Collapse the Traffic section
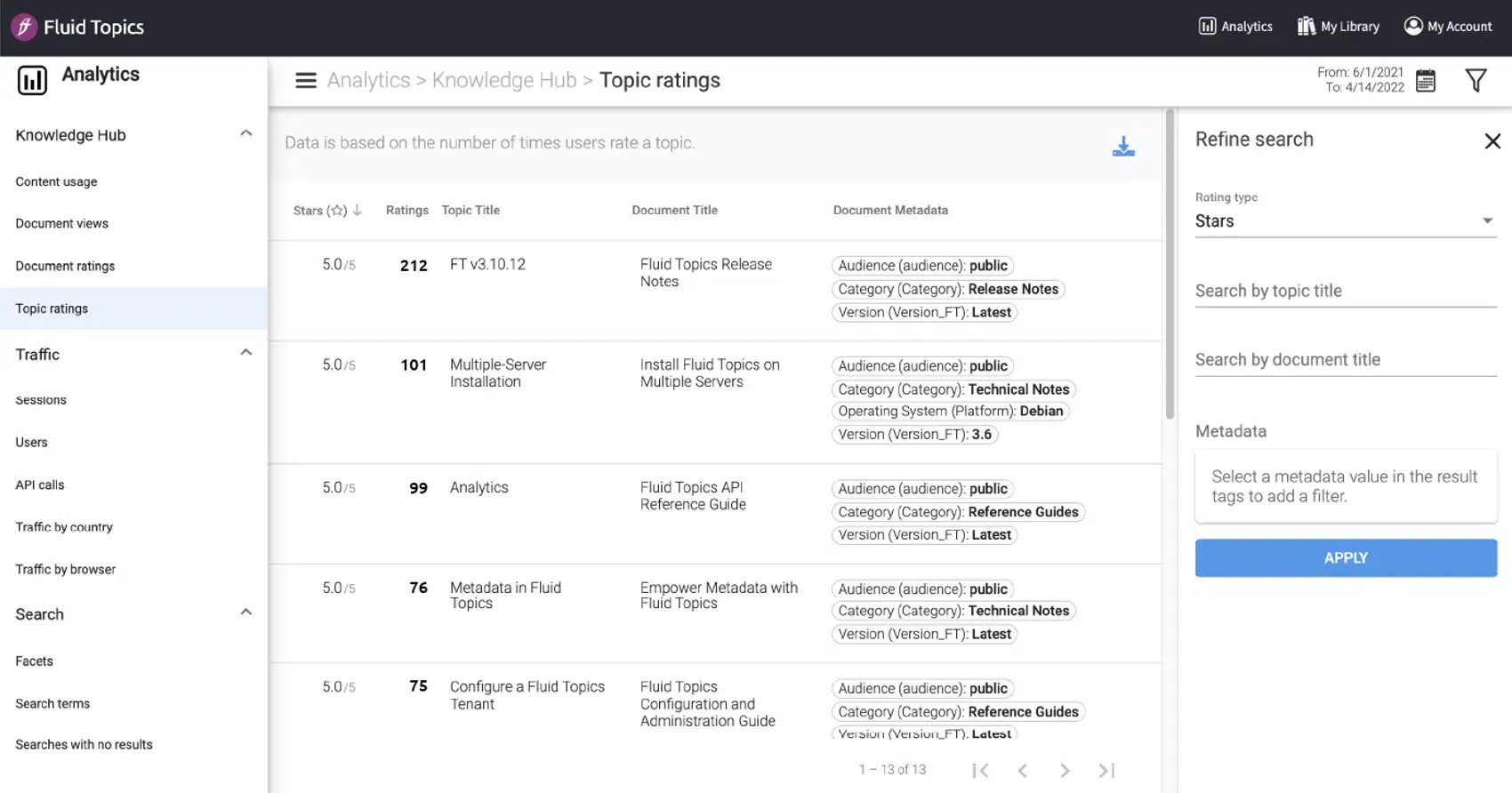 (x=246, y=353)
